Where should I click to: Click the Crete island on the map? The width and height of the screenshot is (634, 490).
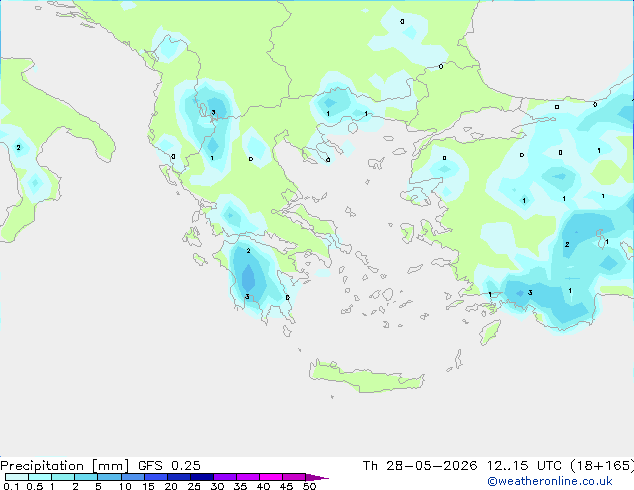(x=366, y=377)
